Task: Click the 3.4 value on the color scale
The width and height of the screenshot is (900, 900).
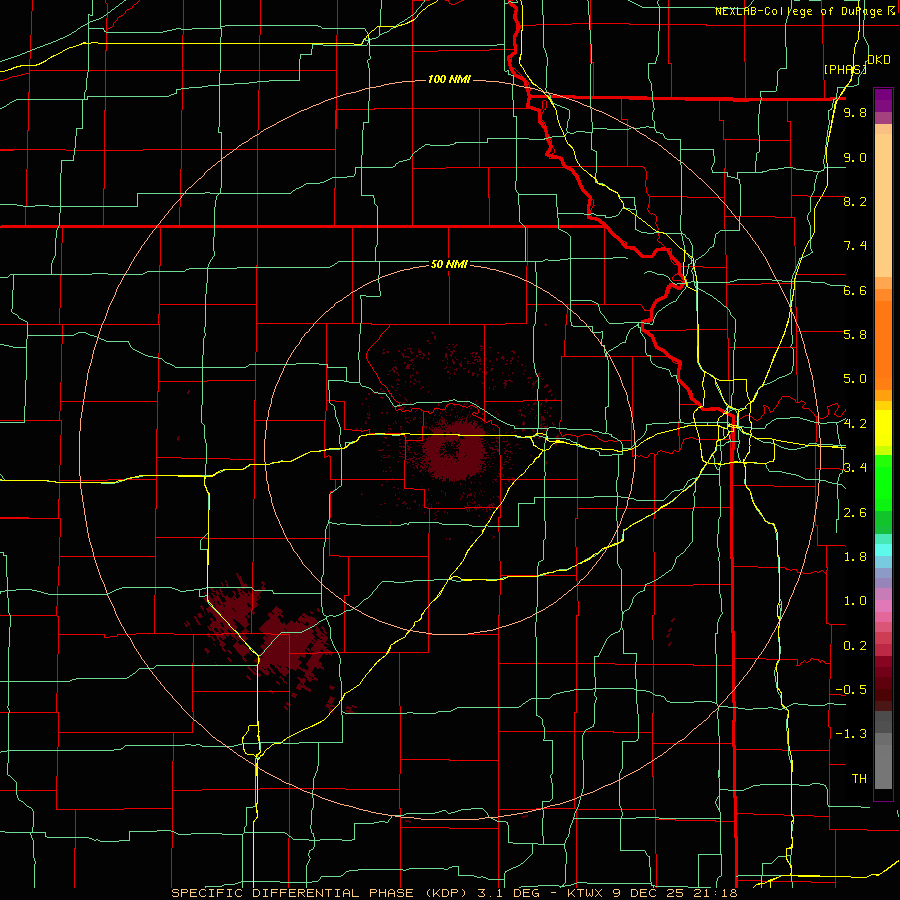Action: point(855,468)
